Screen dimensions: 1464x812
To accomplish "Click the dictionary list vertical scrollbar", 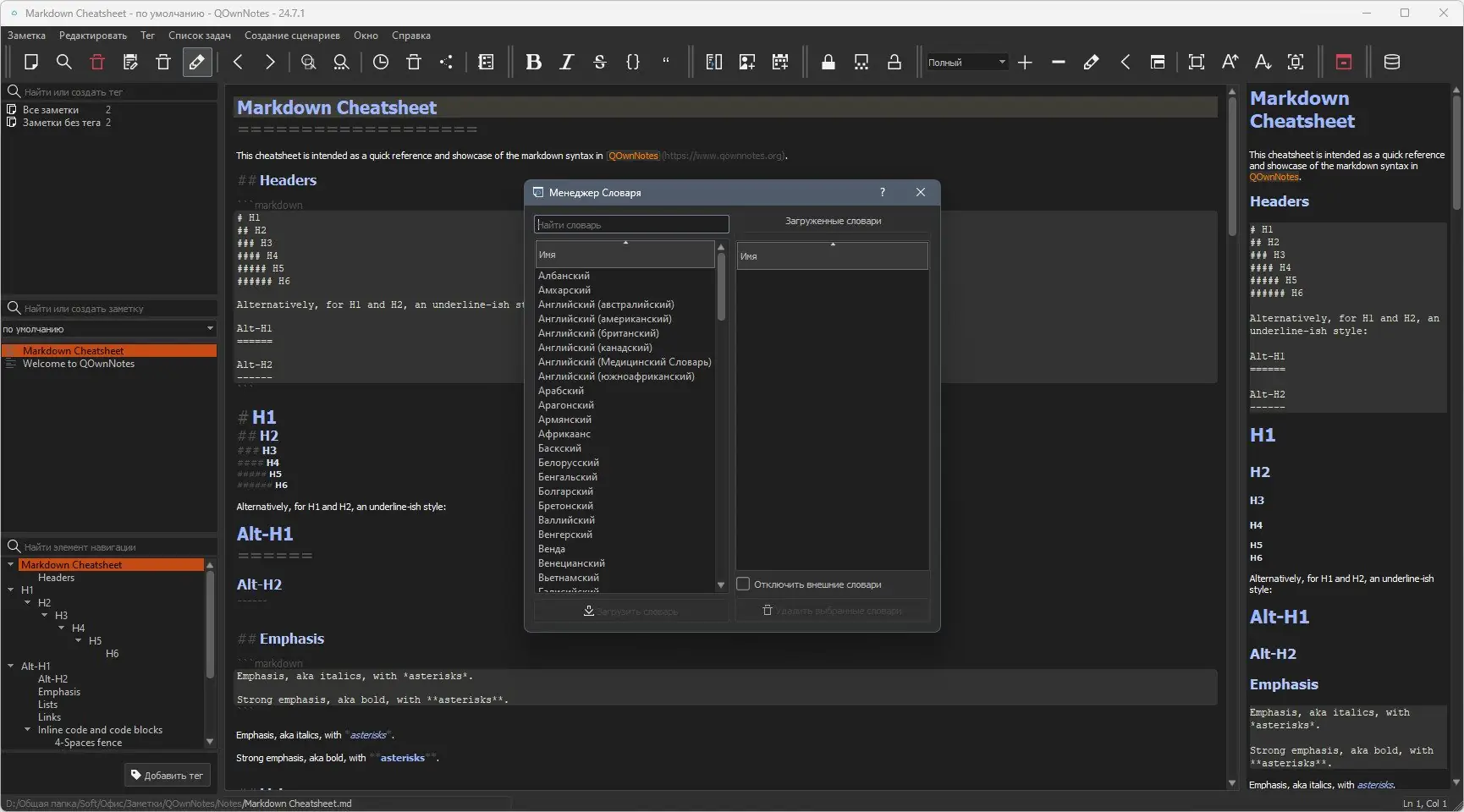I will 721,288.
